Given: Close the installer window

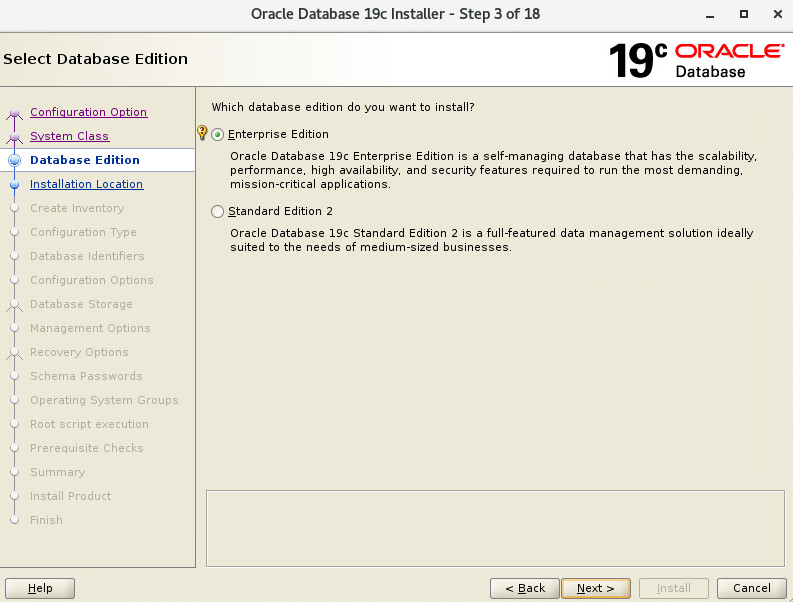Looking at the screenshot, I should pyautogui.click(x=778, y=14).
